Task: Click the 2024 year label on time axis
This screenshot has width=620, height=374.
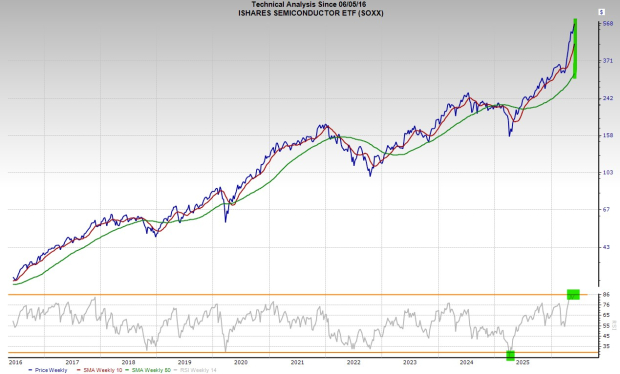Action: [466, 362]
